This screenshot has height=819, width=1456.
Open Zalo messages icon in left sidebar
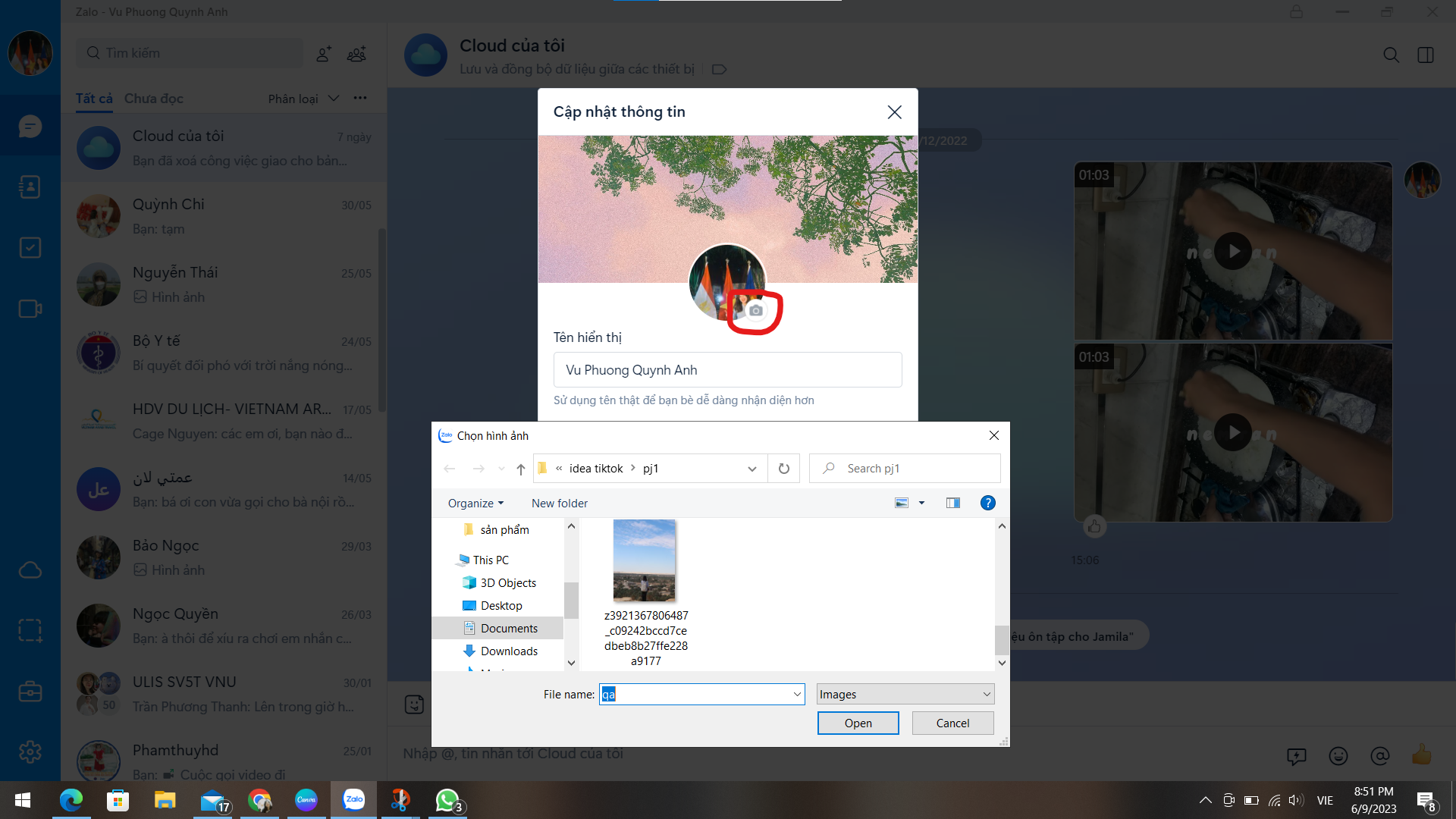point(30,126)
